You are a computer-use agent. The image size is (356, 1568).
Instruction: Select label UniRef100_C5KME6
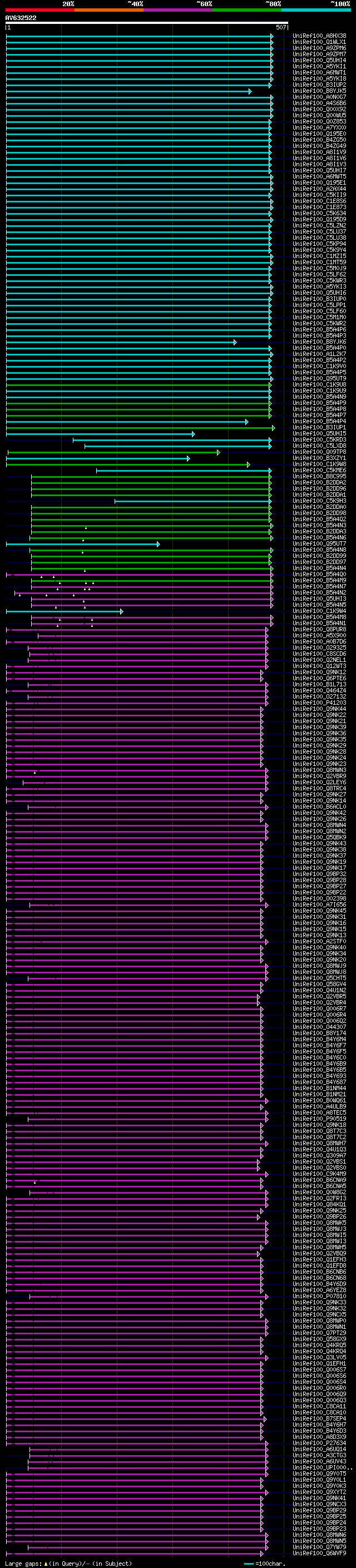(x=319, y=471)
